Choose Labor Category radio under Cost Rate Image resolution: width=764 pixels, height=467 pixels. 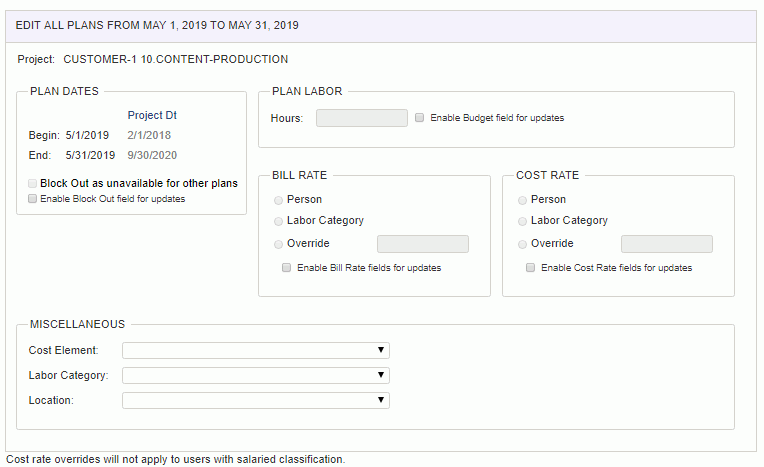click(x=522, y=221)
